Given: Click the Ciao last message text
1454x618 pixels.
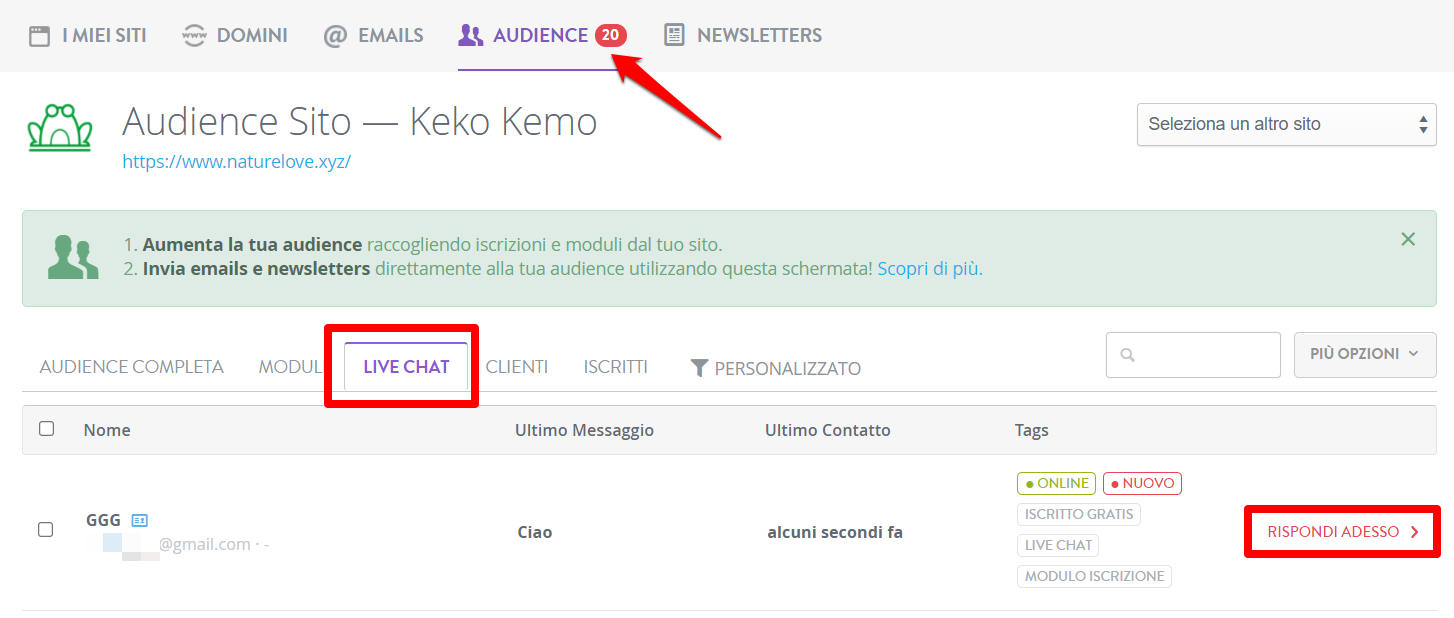Looking at the screenshot, I should 535,532.
